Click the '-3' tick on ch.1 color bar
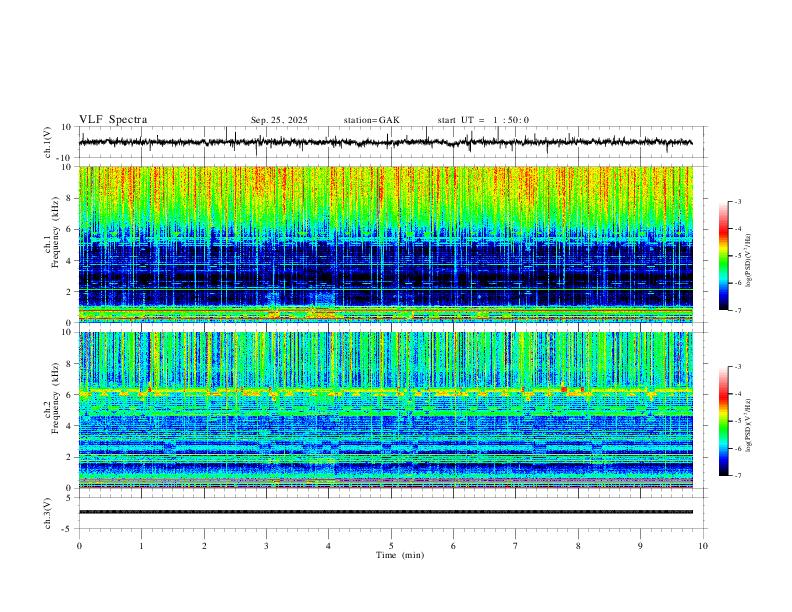This screenshot has height=612, width=792. 737,201
